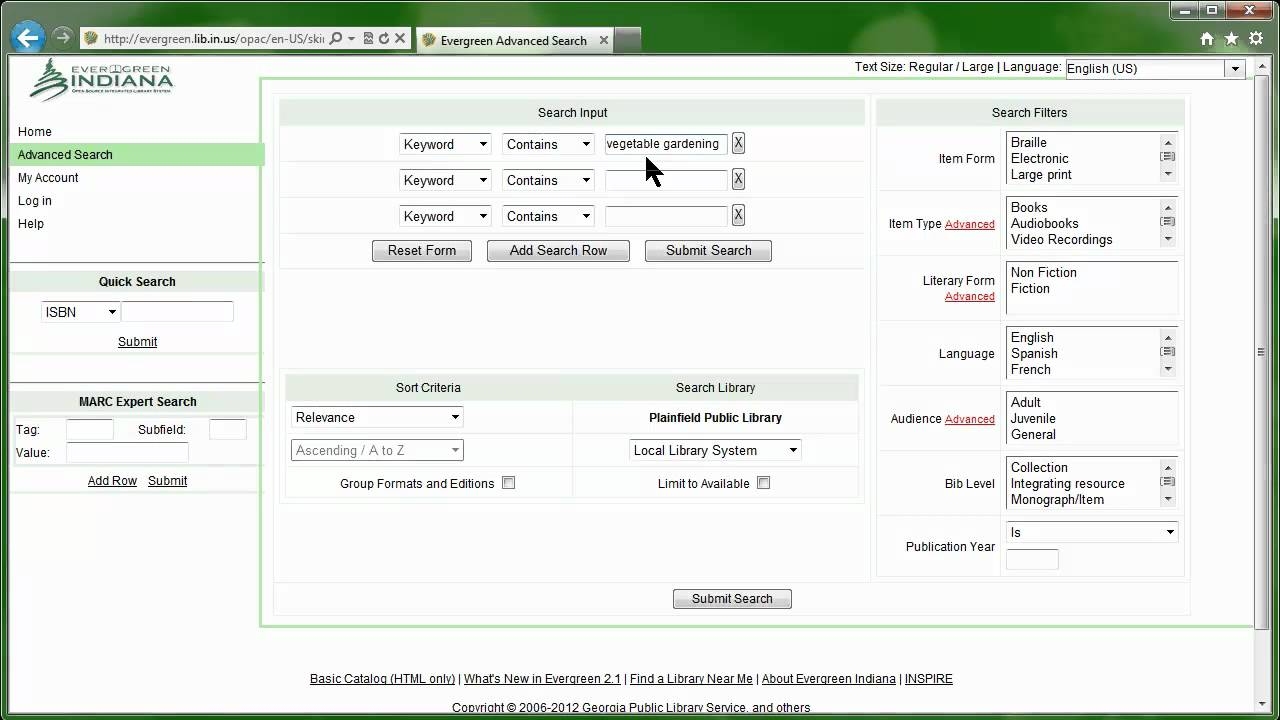Click Audience Advanced link
Screen dimensions: 1280x720
(x=970, y=419)
